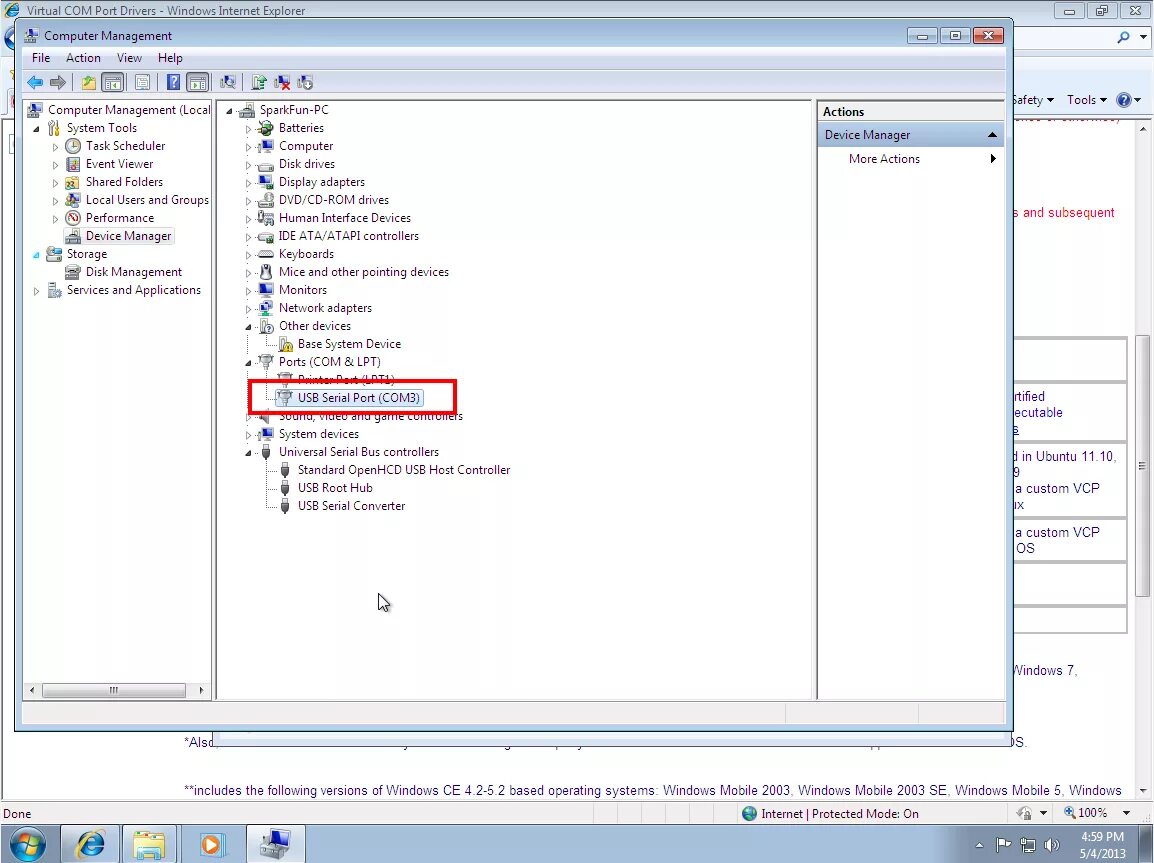
Task: Collapse Device Manager actions header arrow
Action: 992,135
